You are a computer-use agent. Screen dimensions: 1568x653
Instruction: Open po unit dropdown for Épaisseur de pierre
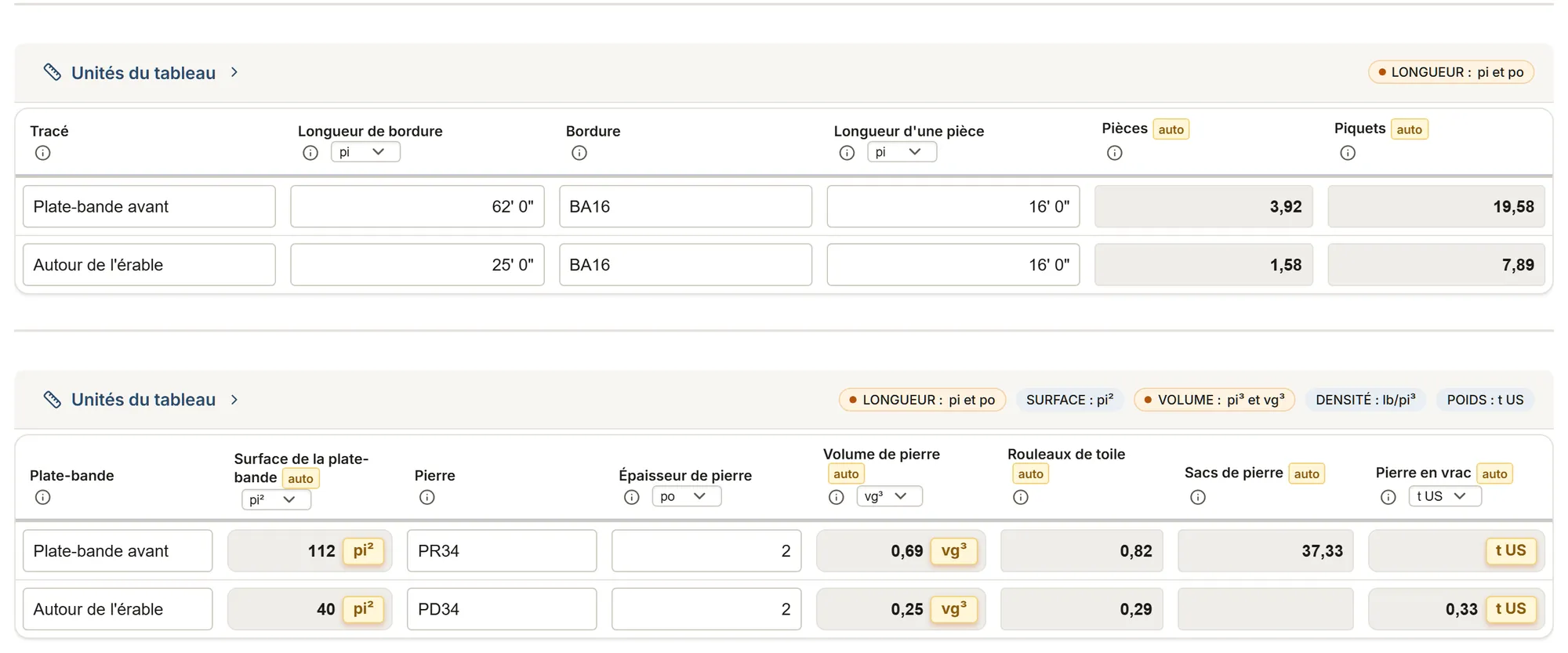pyautogui.click(x=687, y=496)
